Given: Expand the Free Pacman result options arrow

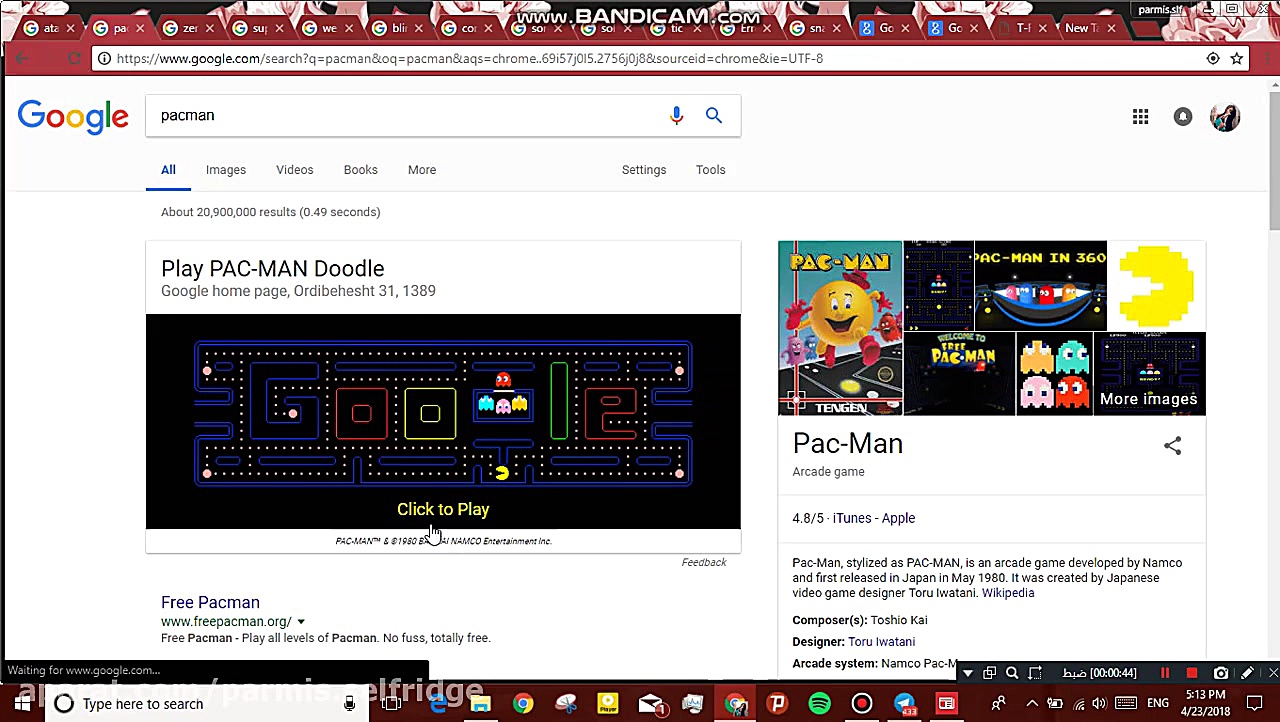Looking at the screenshot, I should coord(300,622).
